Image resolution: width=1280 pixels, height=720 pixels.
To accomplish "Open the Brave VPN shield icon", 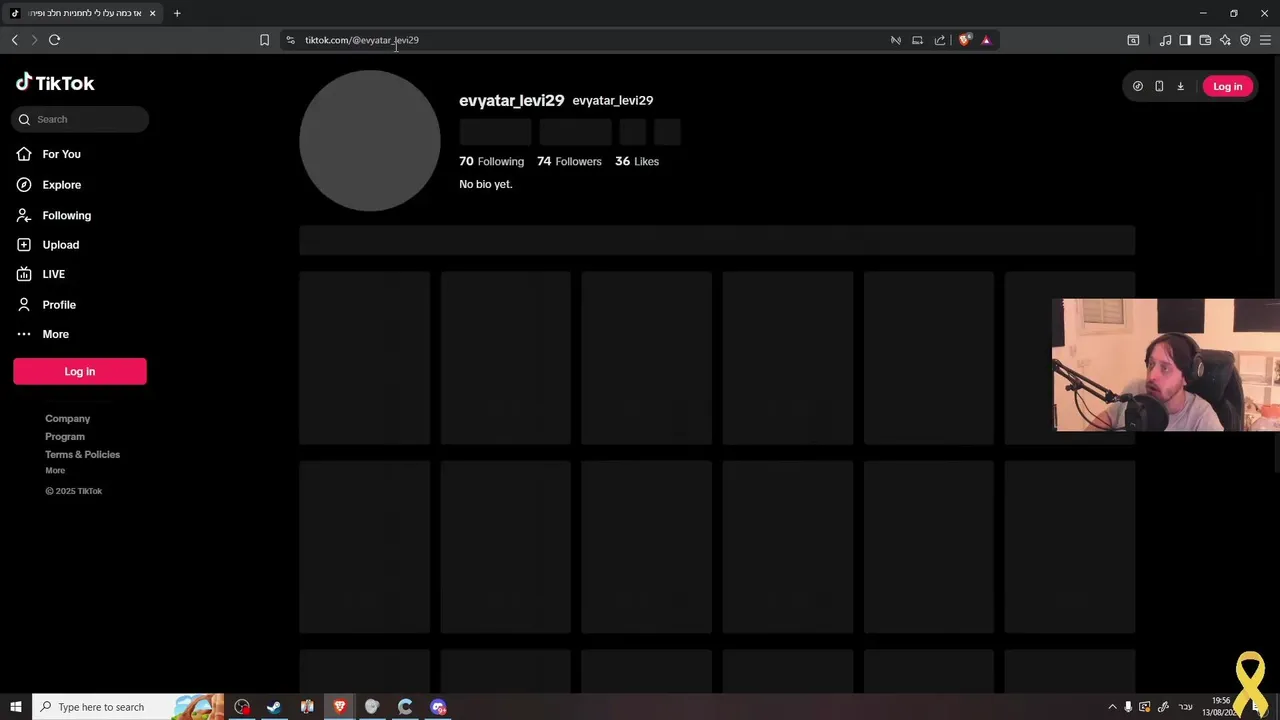I will 1245,40.
